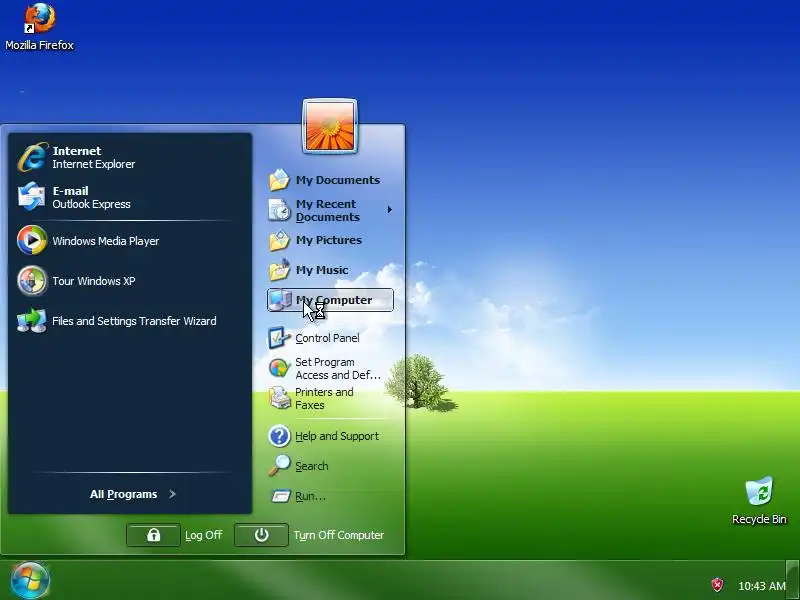Screen dimensions: 800x600
Task: Open the My Music label
Action: coord(322,270)
